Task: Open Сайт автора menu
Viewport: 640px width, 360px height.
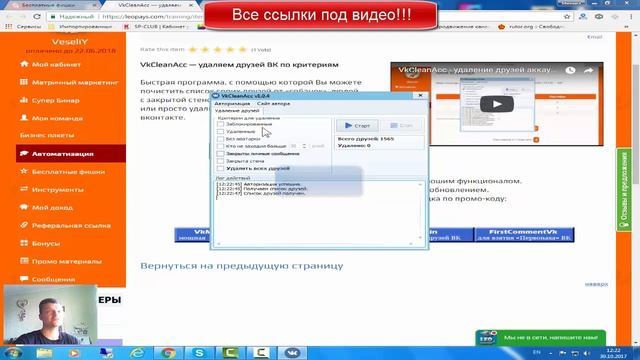Action: pyautogui.click(x=273, y=104)
